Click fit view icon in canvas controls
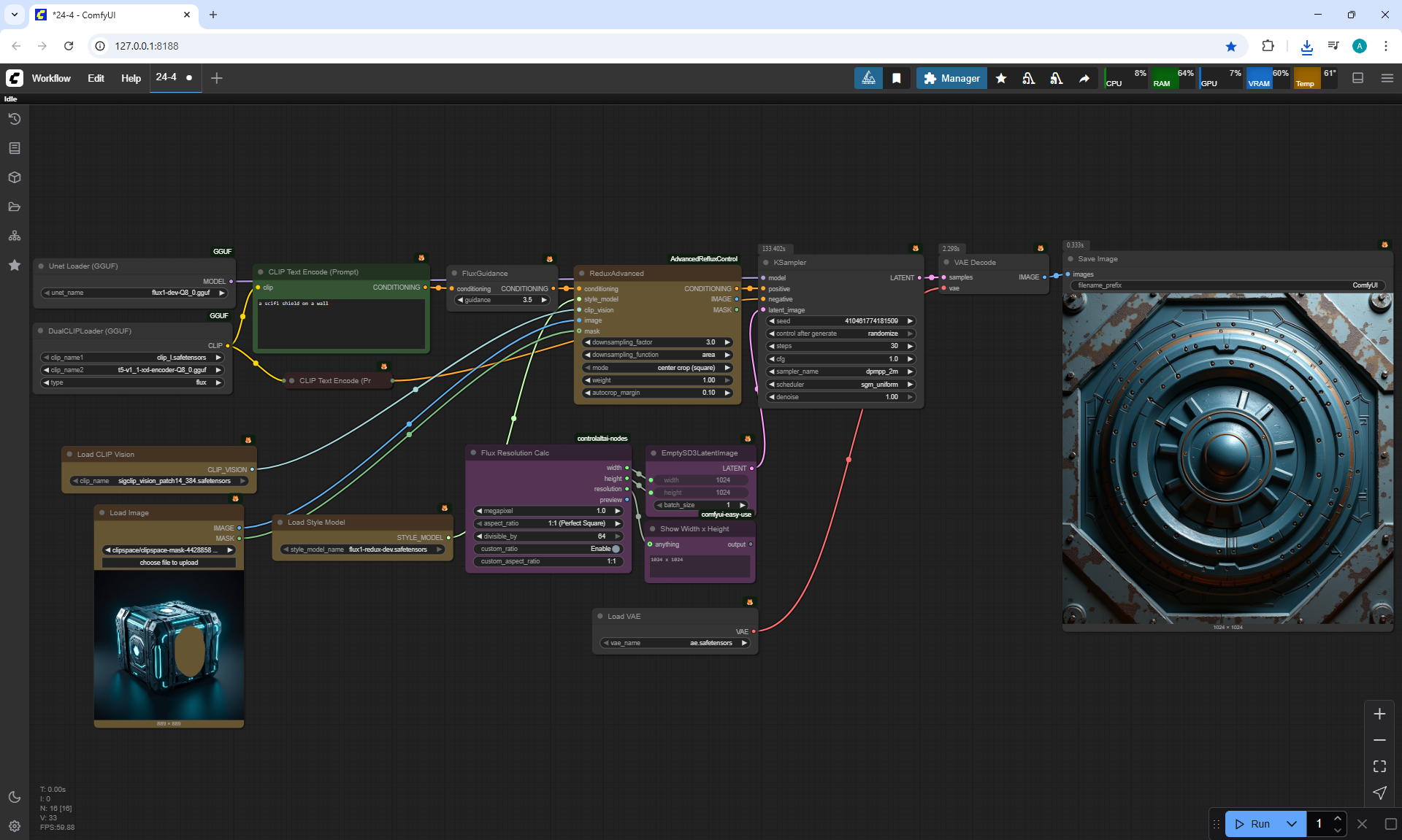The image size is (1402, 840). (1379, 766)
